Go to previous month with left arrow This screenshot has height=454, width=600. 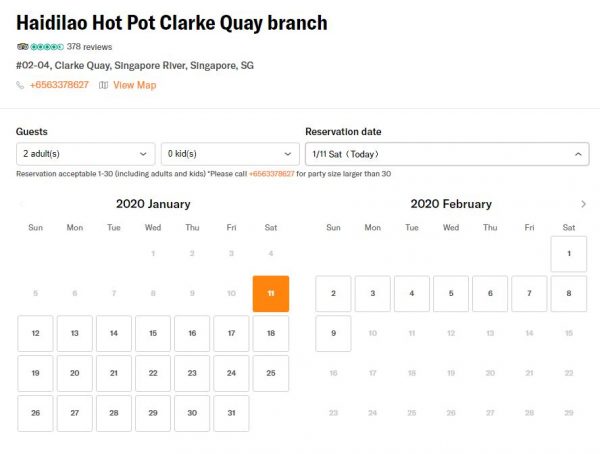point(21,204)
